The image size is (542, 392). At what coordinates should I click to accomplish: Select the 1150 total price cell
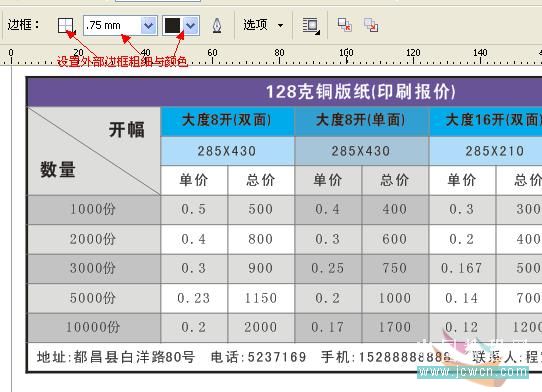coord(261,298)
